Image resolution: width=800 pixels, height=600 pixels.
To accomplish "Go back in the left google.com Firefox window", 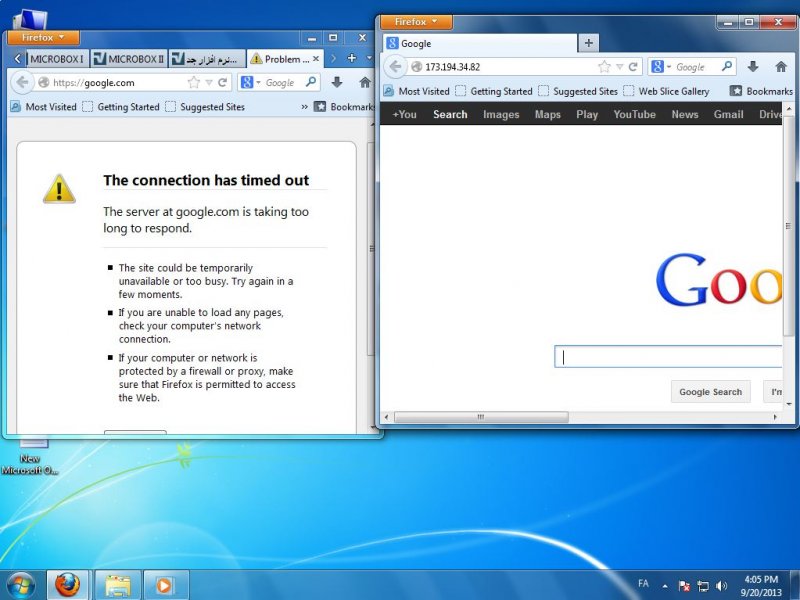I will [x=22, y=82].
